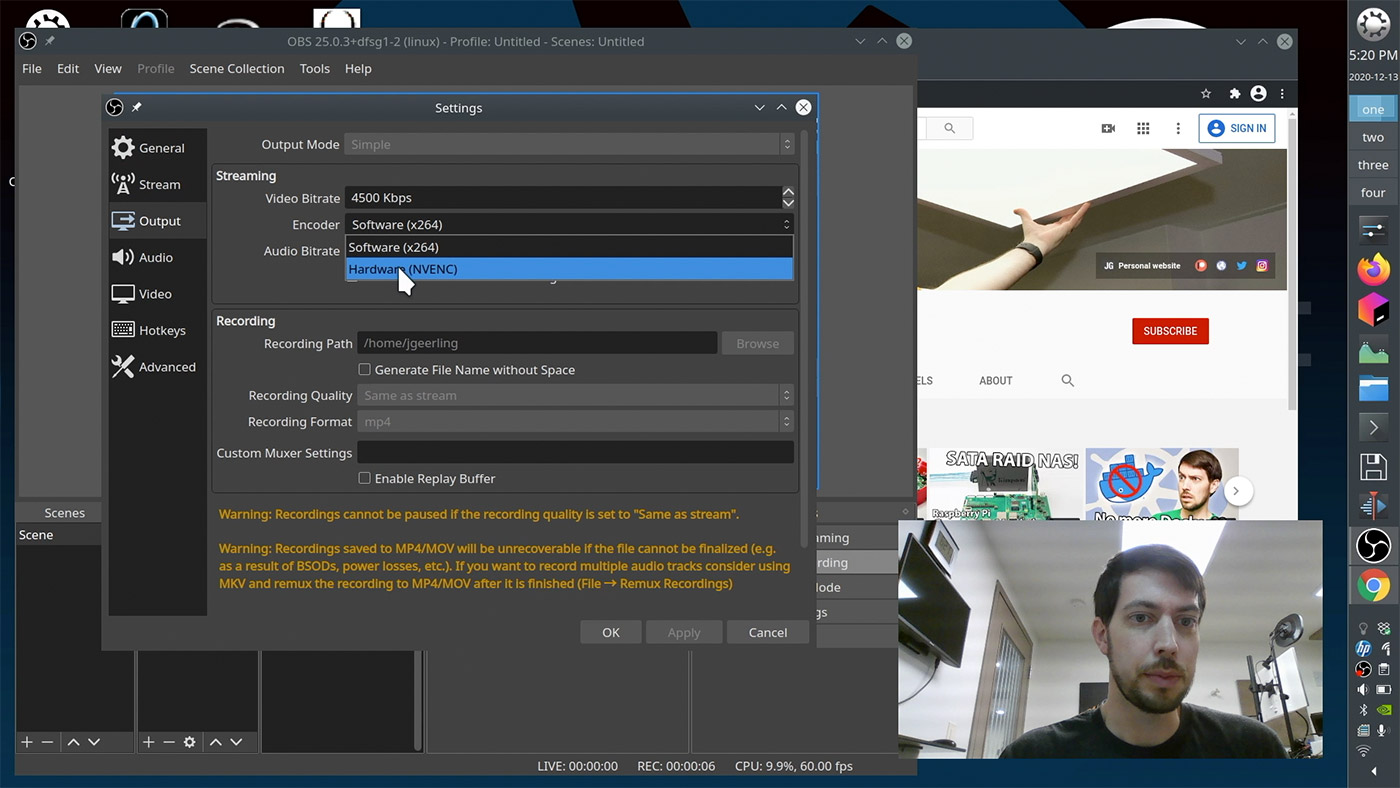The width and height of the screenshot is (1400, 788).
Task: Click Video Bitrate value field
Action: [563, 198]
